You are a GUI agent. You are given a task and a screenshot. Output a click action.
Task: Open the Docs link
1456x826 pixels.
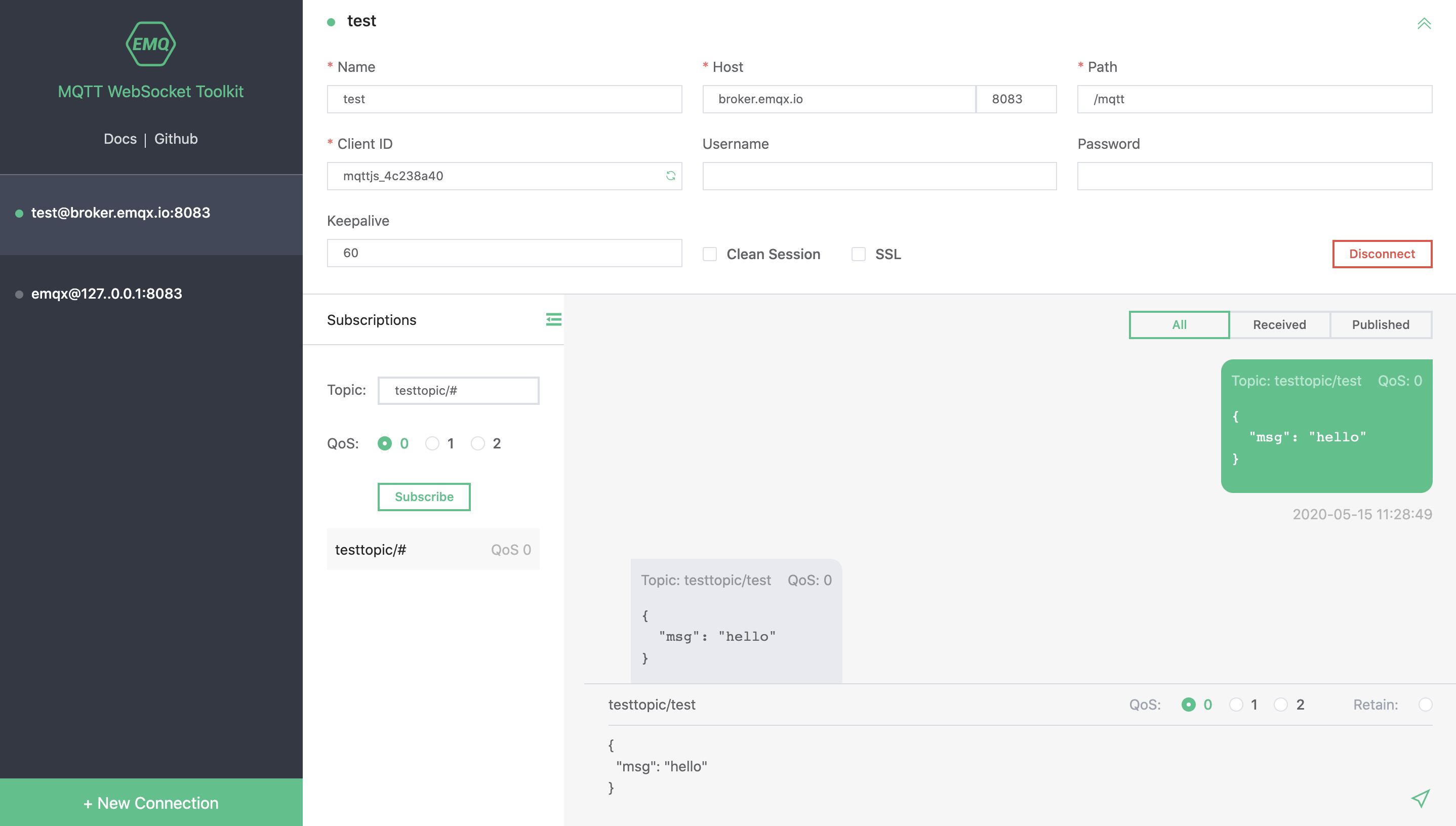click(120, 139)
